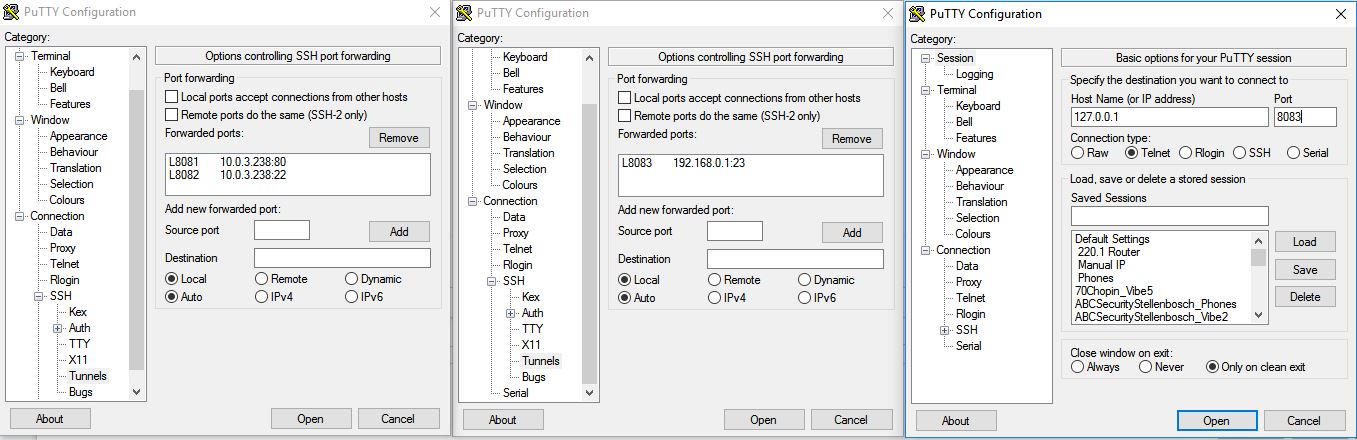Enable local ports accept connections in middle window

[625, 98]
